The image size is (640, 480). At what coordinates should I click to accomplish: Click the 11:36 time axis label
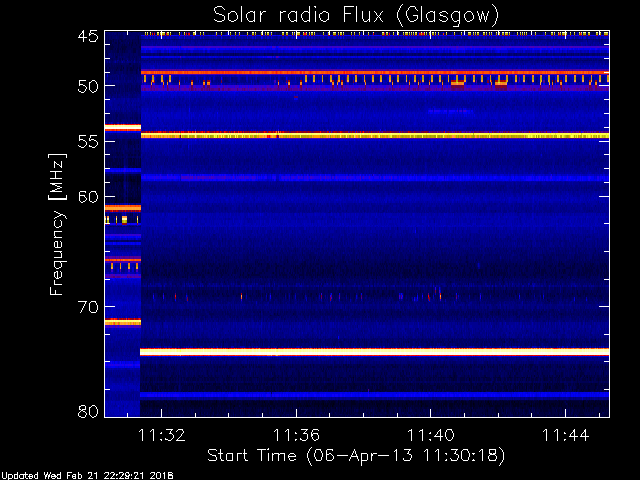pos(296,435)
